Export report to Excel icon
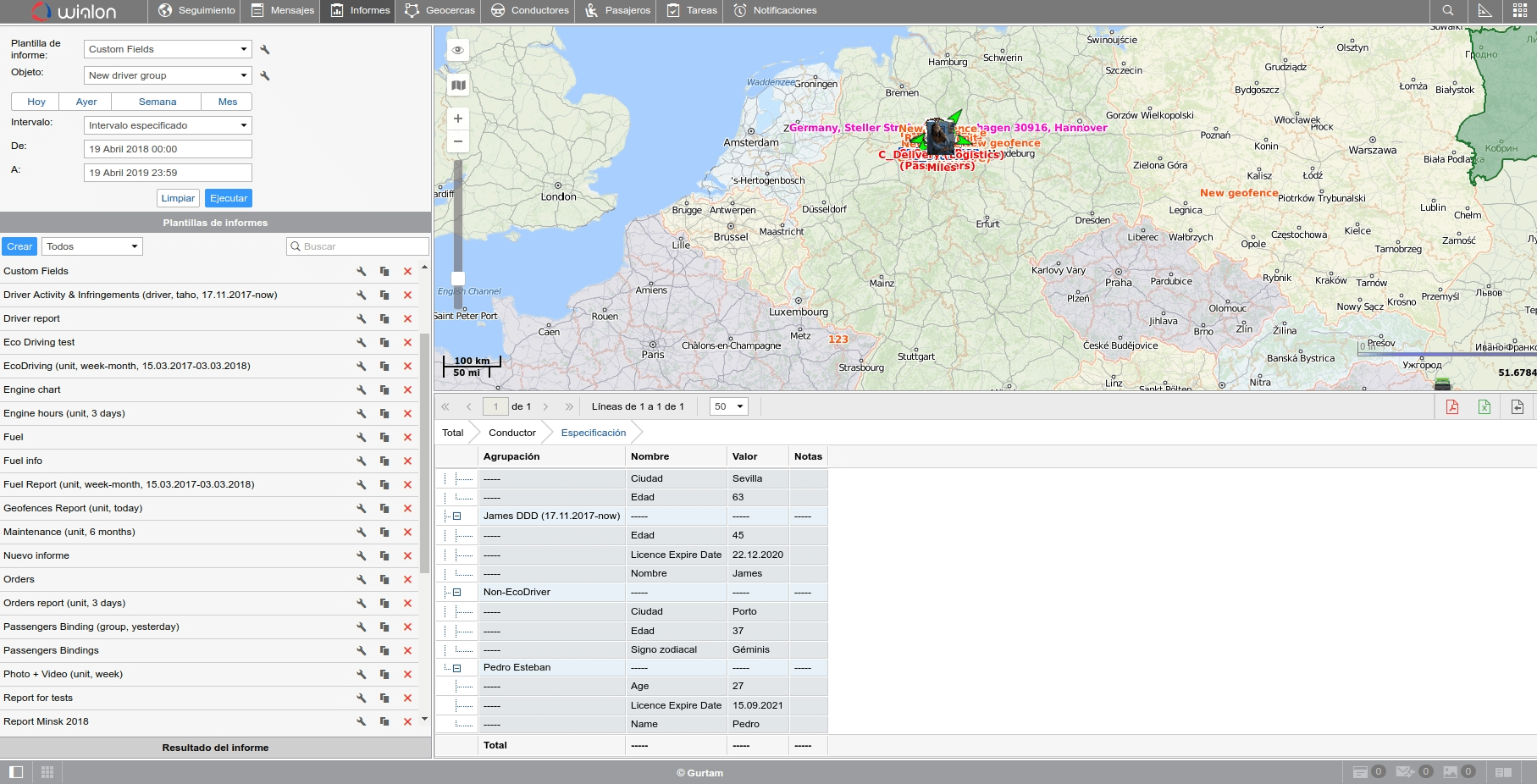Viewport: 1537px width, 784px height. (x=1484, y=407)
